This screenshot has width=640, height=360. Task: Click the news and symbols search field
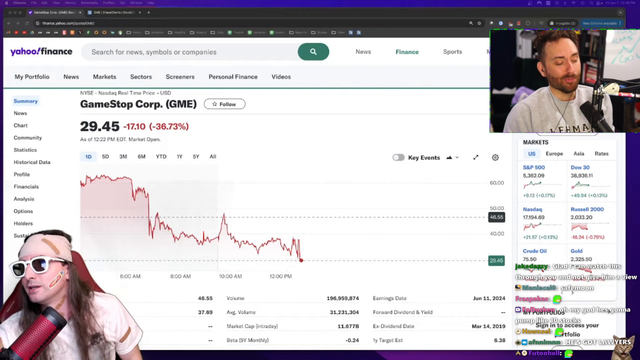[x=190, y=52]
